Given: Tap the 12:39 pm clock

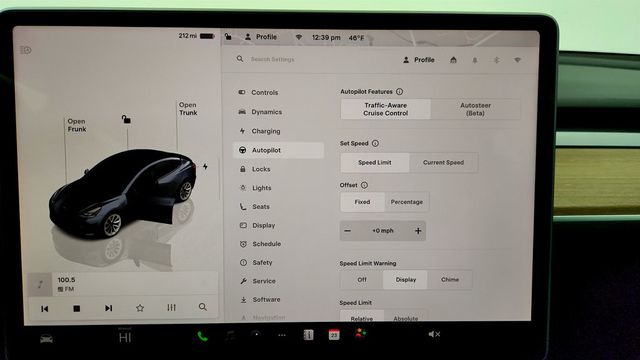Looking at the screenshot, I should click(326, 38).
